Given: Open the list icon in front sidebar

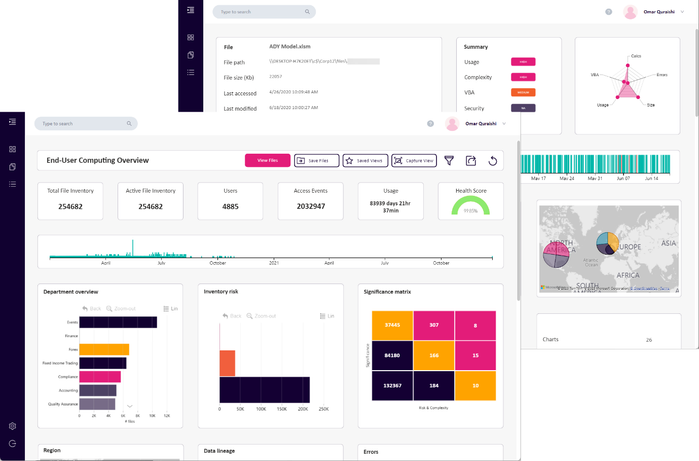Looking at the screenshot, I should click(x=12, y=184).
